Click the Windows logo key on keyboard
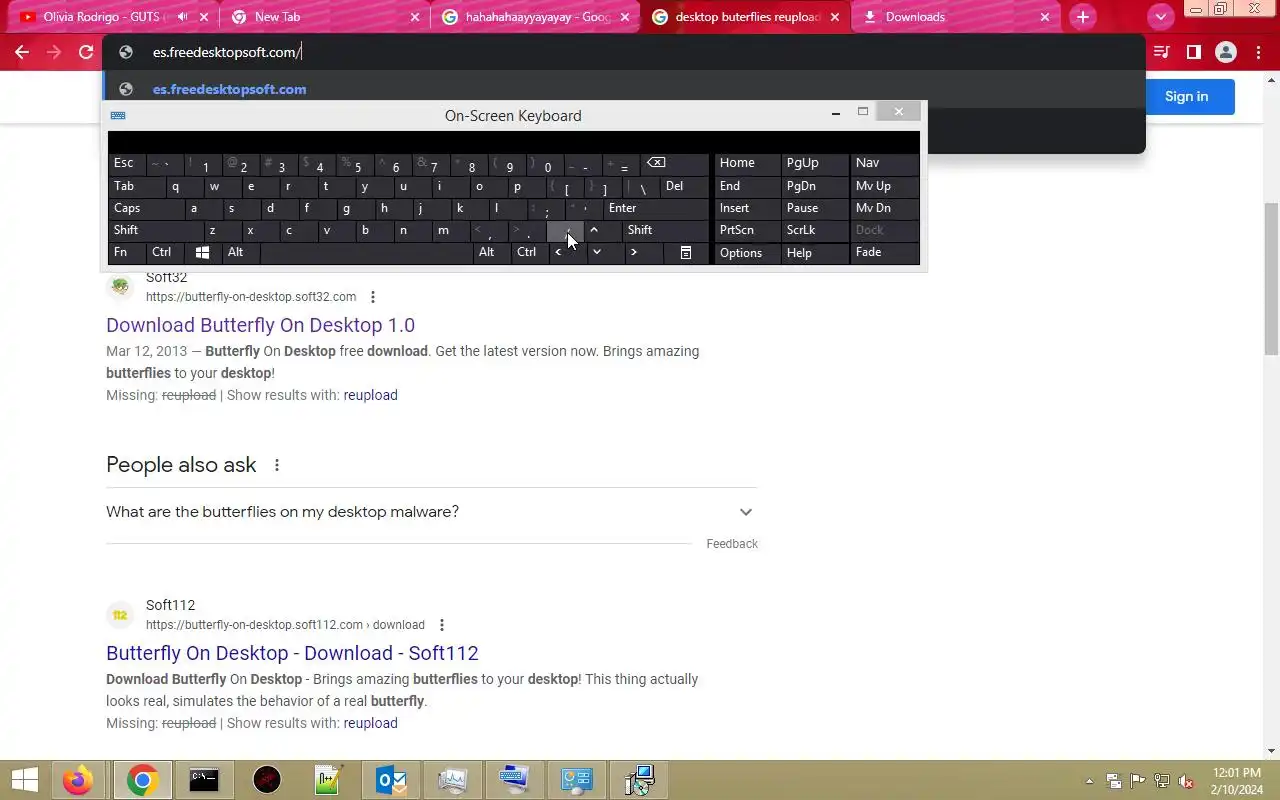Viewport: 1280px width, 800px height. [202, 253]
